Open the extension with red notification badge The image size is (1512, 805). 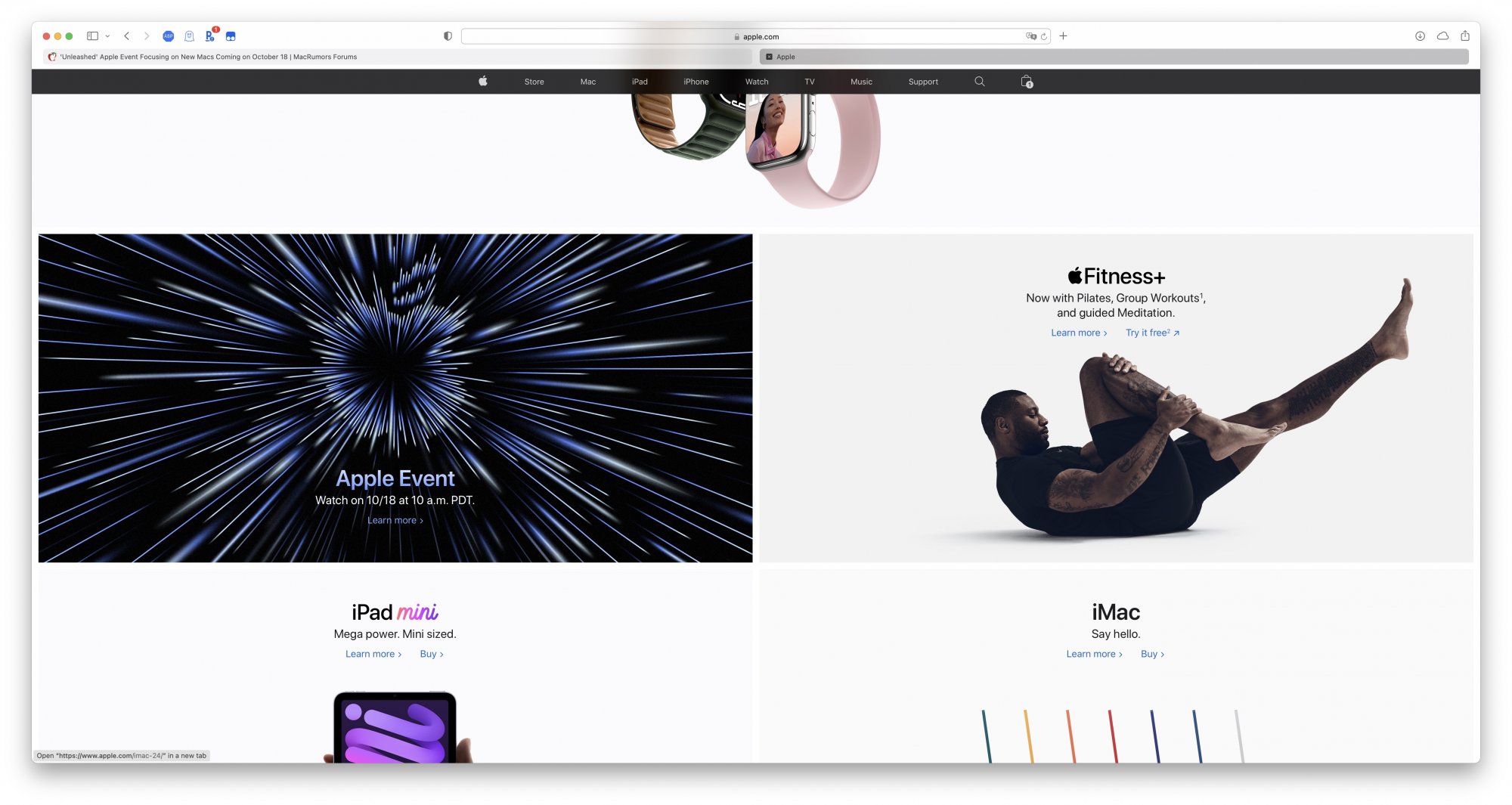210,36
